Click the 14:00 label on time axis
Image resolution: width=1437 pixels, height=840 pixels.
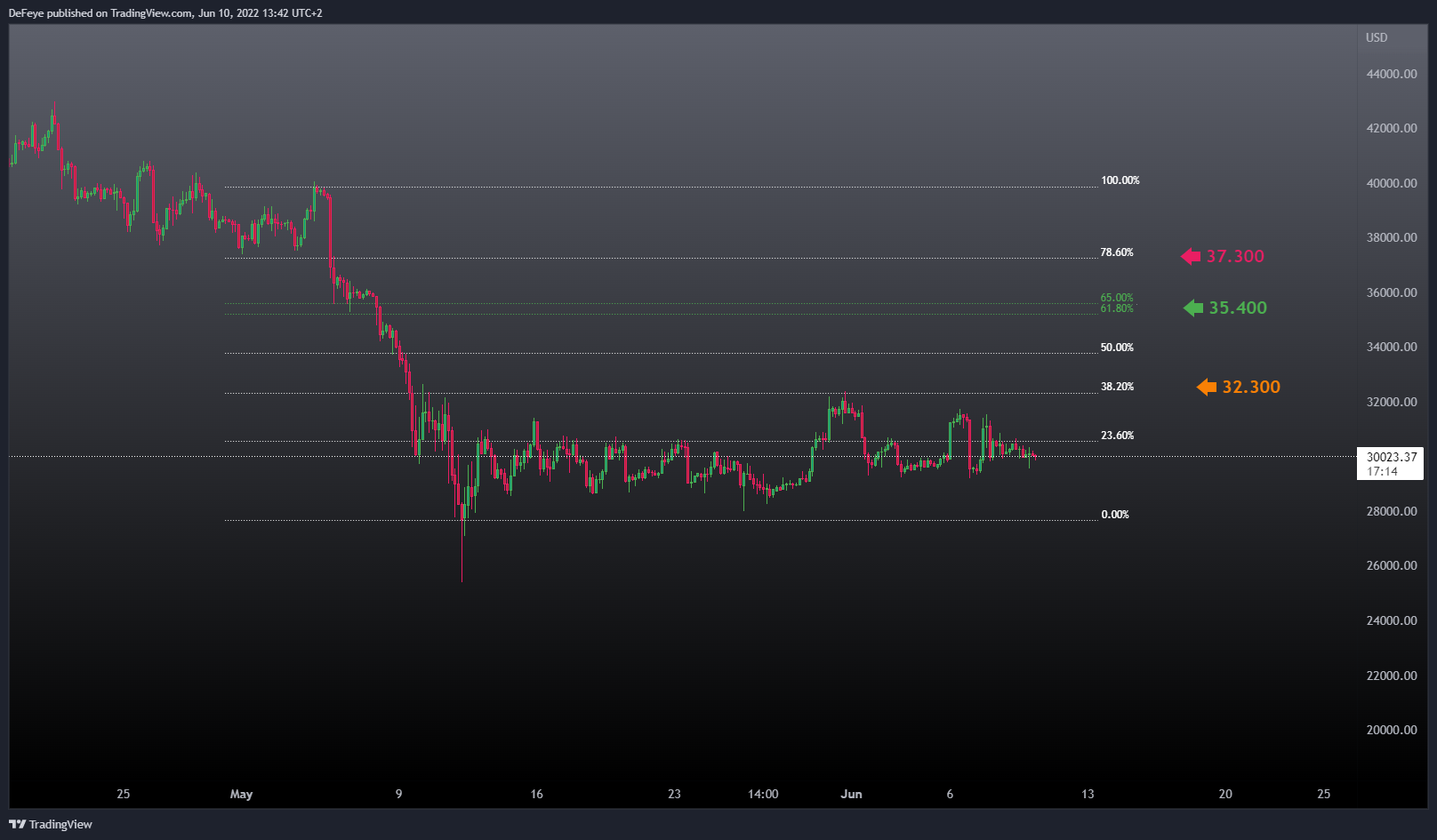pyautogui.click(x=763, y=794)
